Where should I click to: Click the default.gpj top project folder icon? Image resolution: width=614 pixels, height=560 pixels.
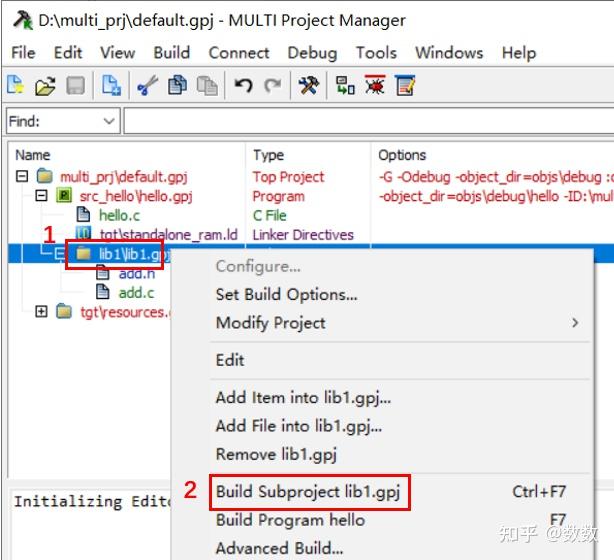coord(45,176)
